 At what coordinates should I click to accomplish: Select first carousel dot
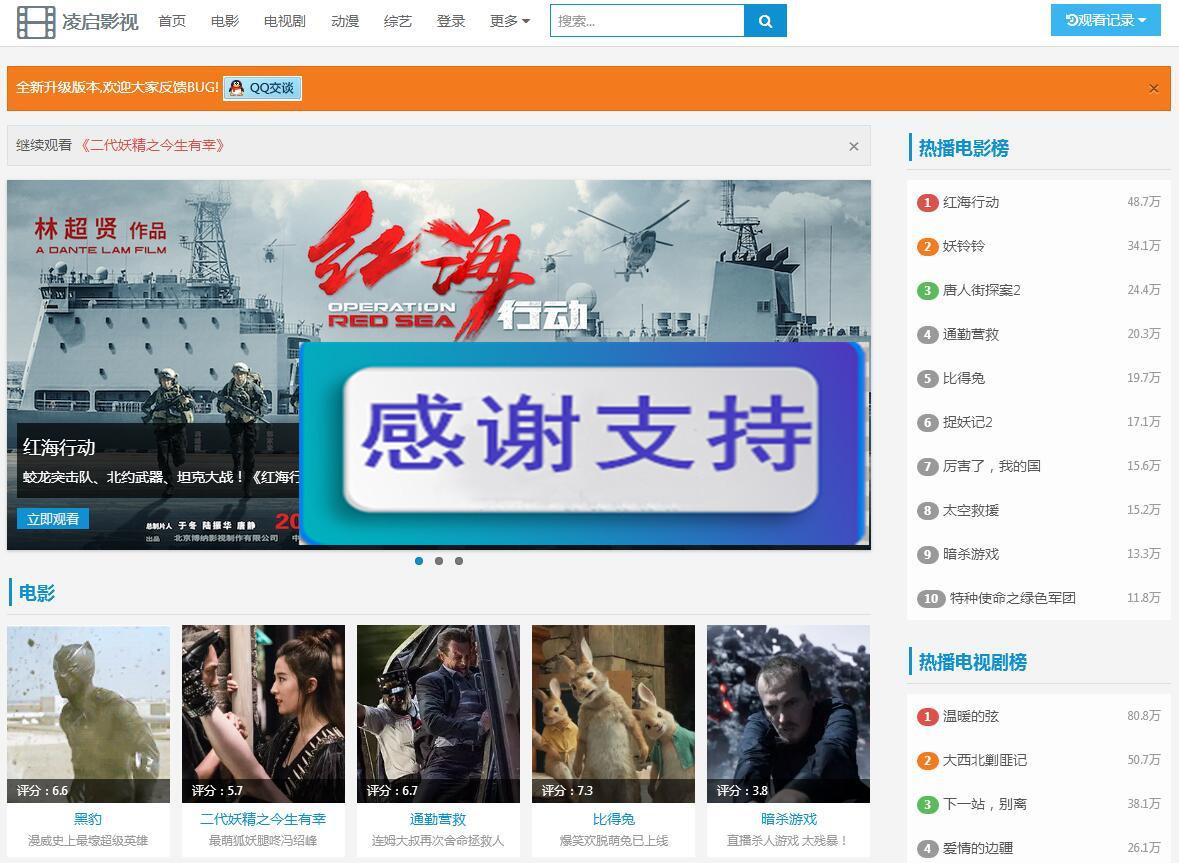[419, 561]
